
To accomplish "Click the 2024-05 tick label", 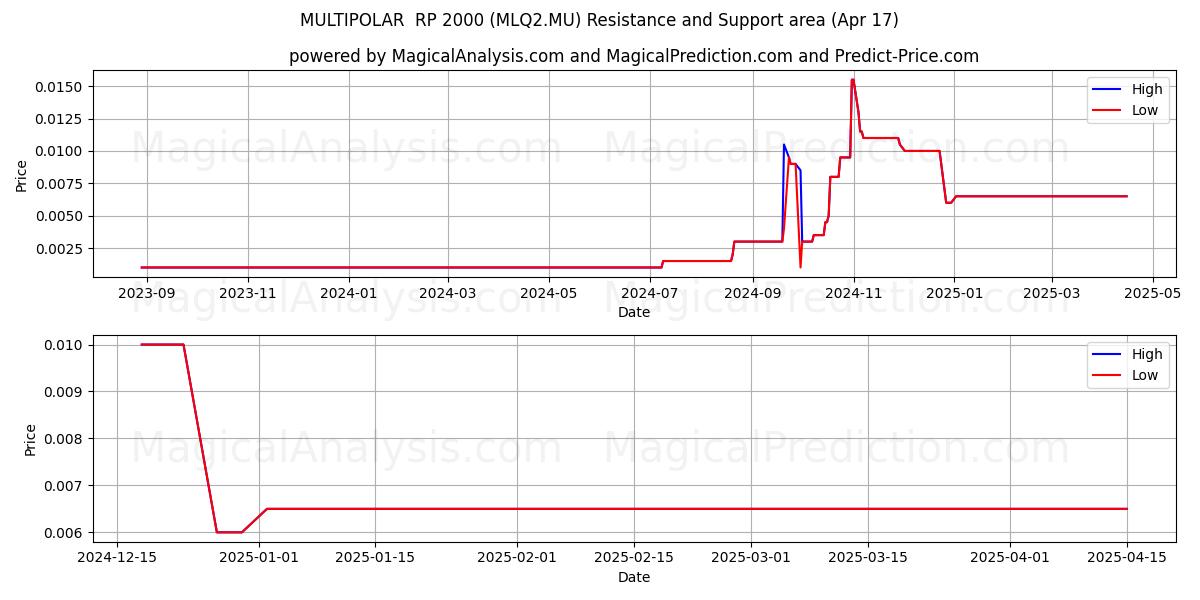I will pyautogui.click(x=549, y=293).
